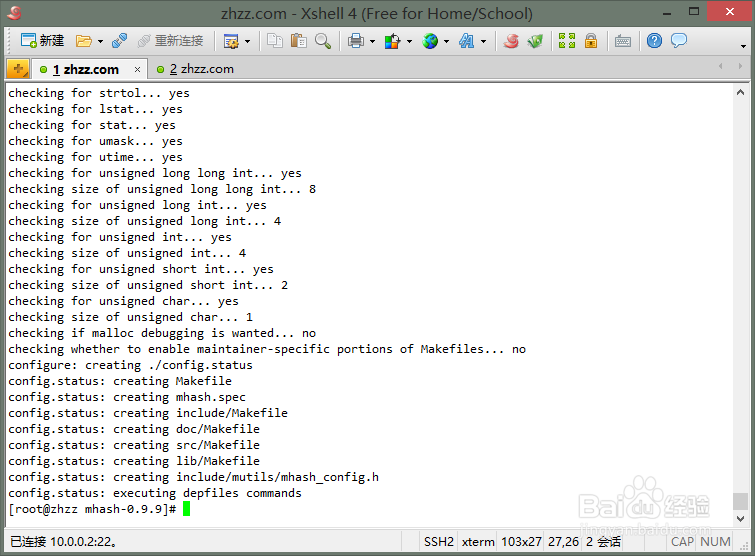Switch to tab 2 zhzz.com
The width and height of the screenshot is (755, 556).
pos(195,69)
